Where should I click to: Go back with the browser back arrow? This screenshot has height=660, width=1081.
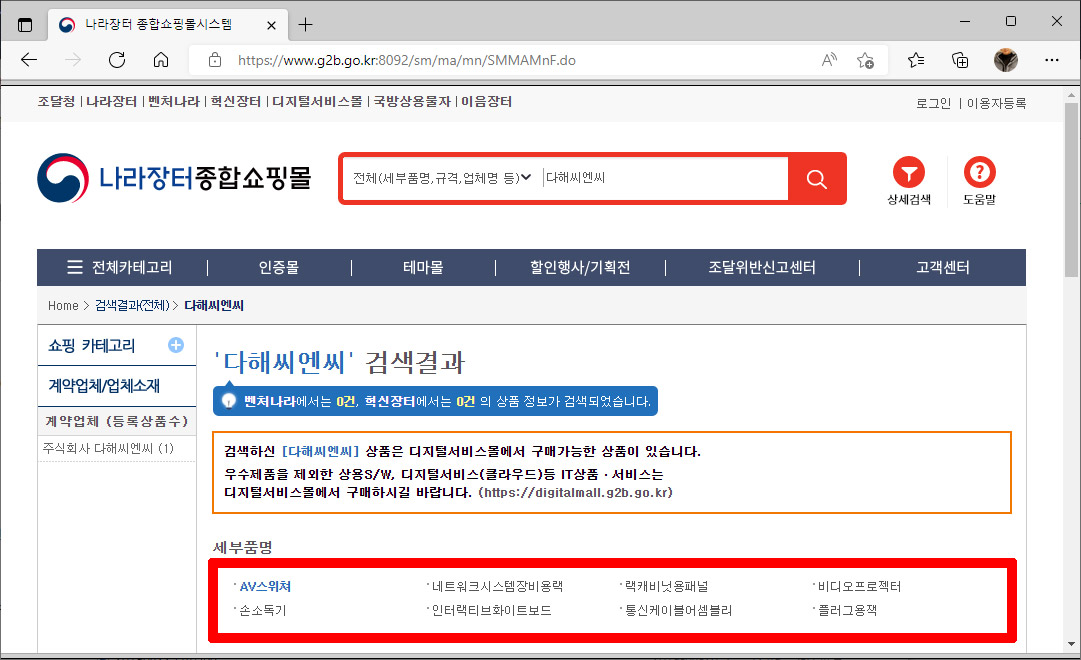click(29, 60)
